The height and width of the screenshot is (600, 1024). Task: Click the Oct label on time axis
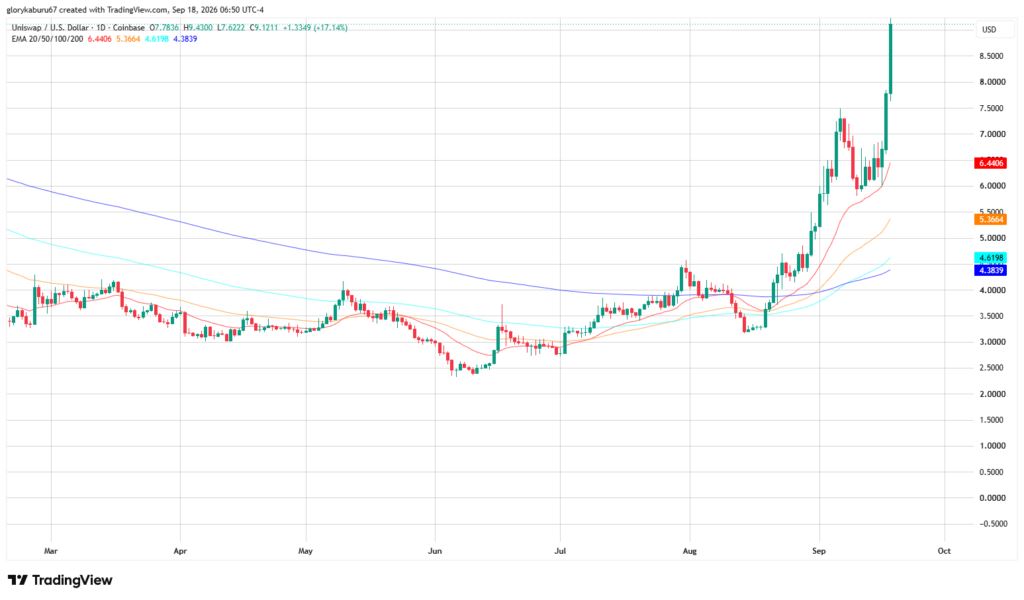pos(944,551)
